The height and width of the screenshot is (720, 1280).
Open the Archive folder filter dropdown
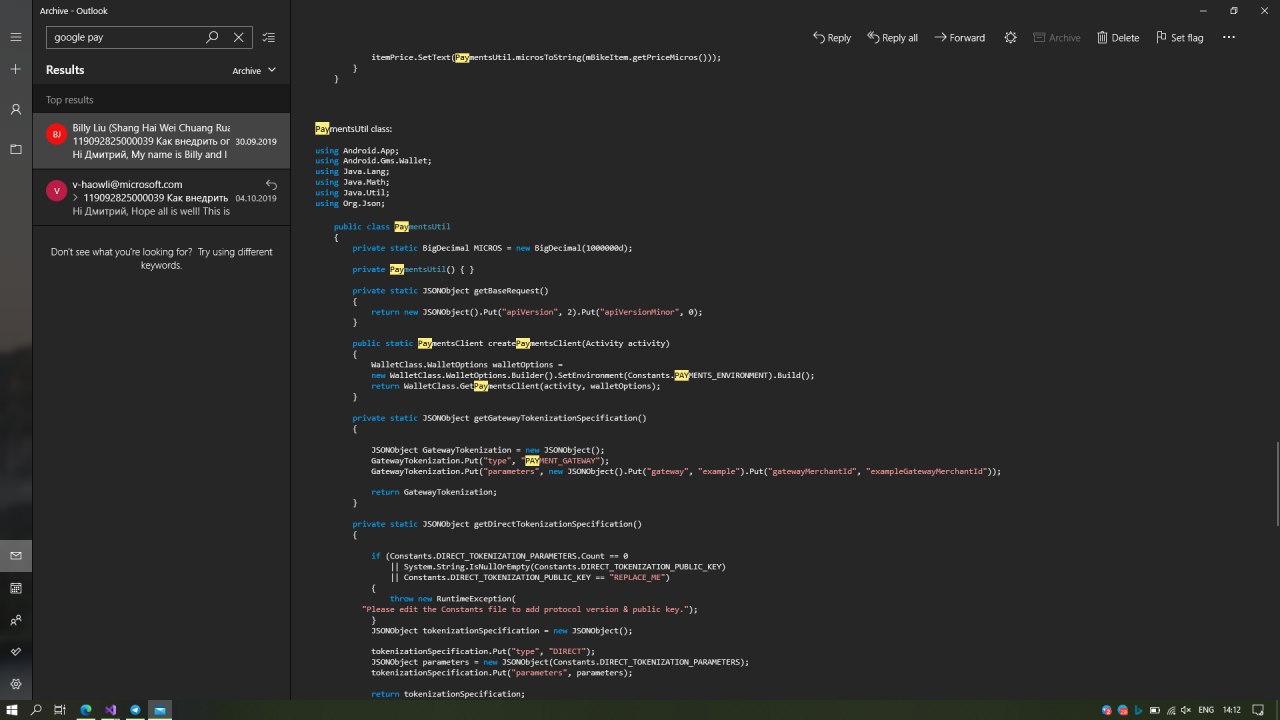(x=254, y=71)
